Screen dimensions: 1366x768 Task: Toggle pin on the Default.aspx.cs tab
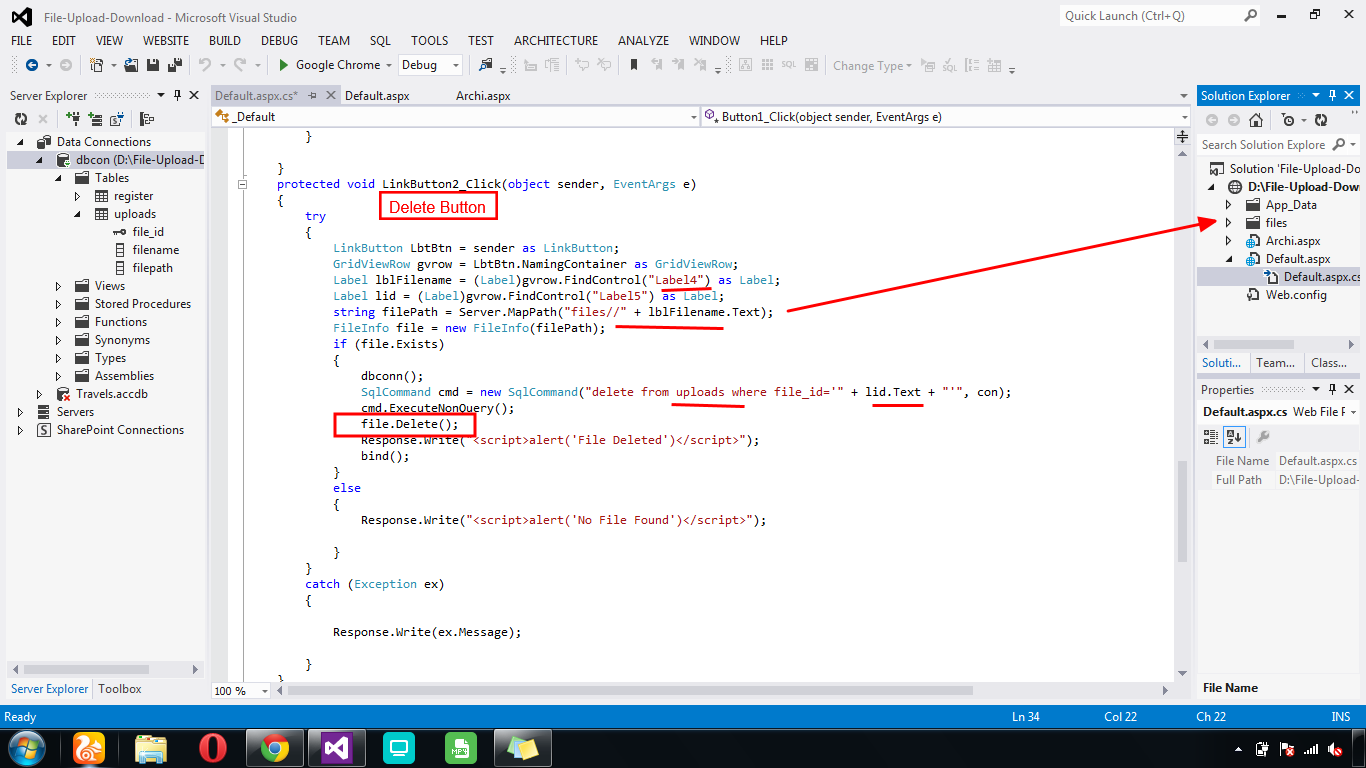[313, 96]
